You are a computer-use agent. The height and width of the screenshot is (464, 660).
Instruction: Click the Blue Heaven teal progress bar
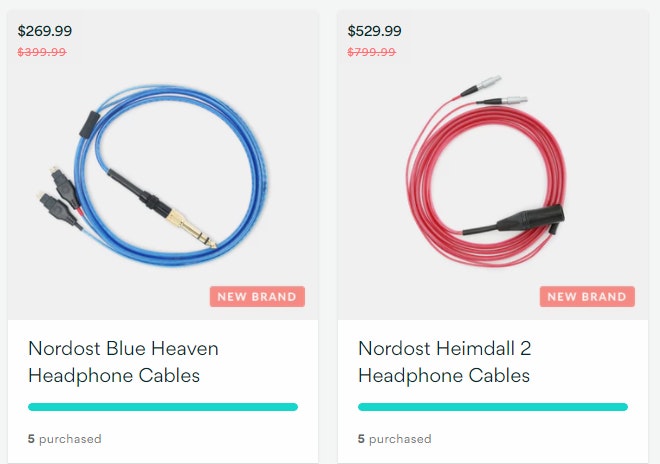pos(163,407)
